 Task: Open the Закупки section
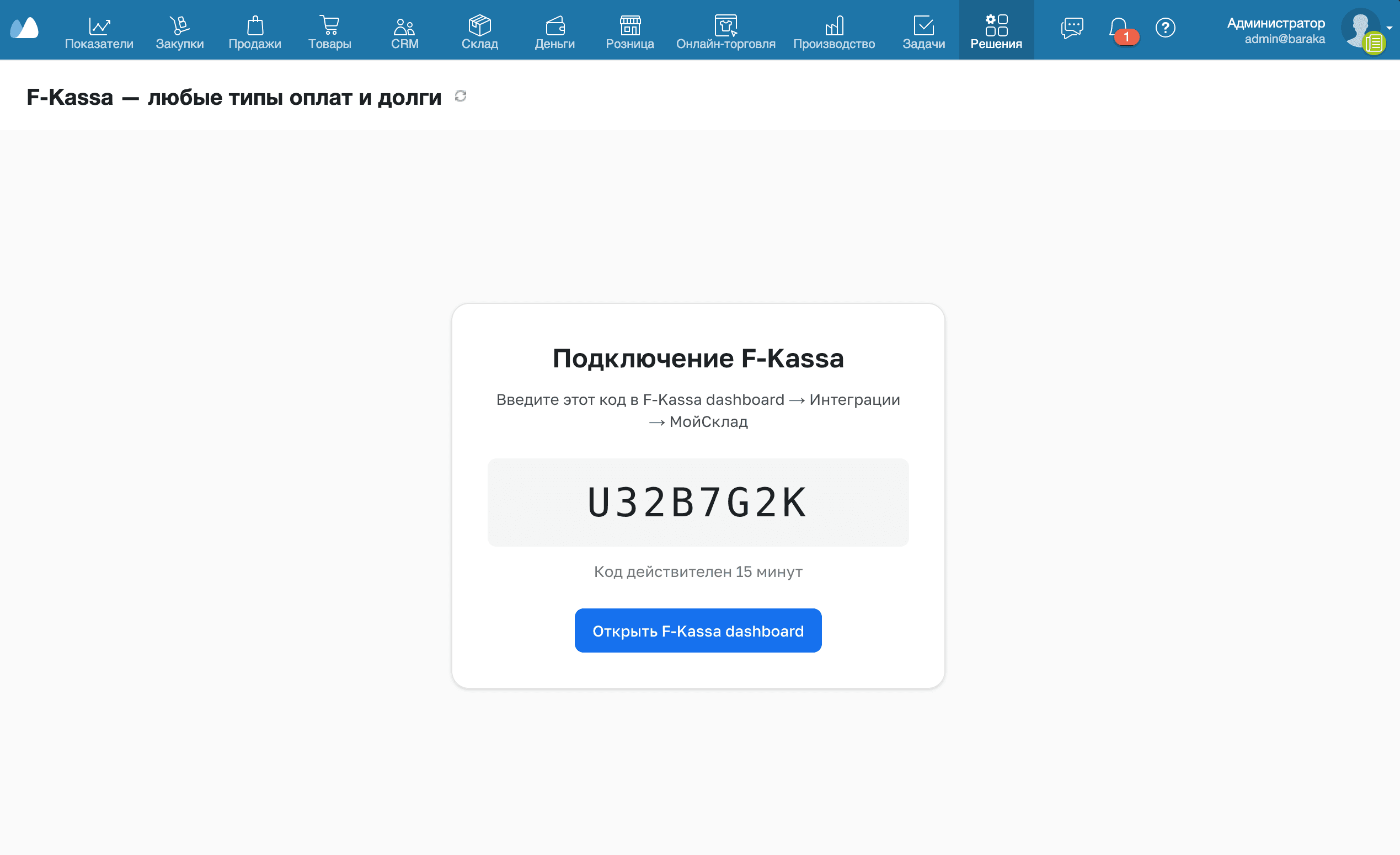tap(179, 33)
